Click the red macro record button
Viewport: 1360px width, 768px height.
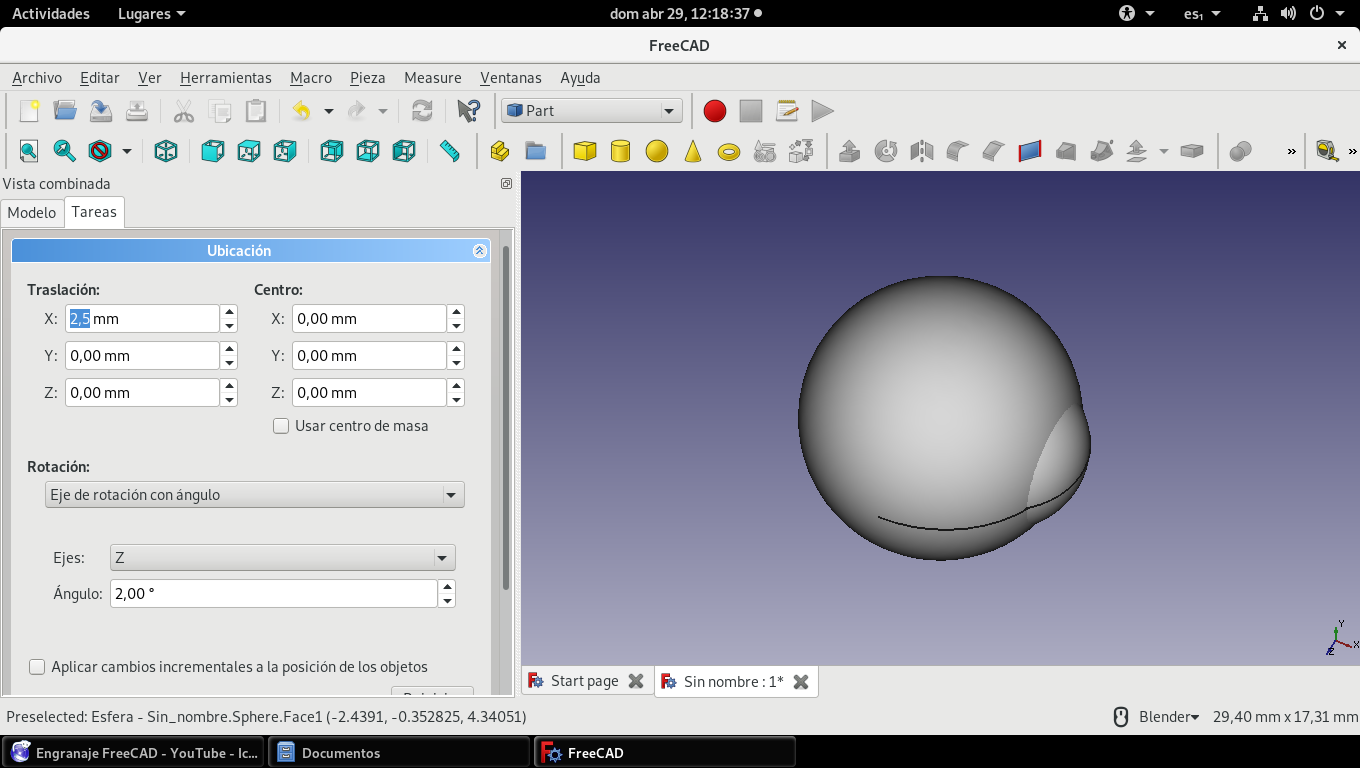click(x=714, y=111)
